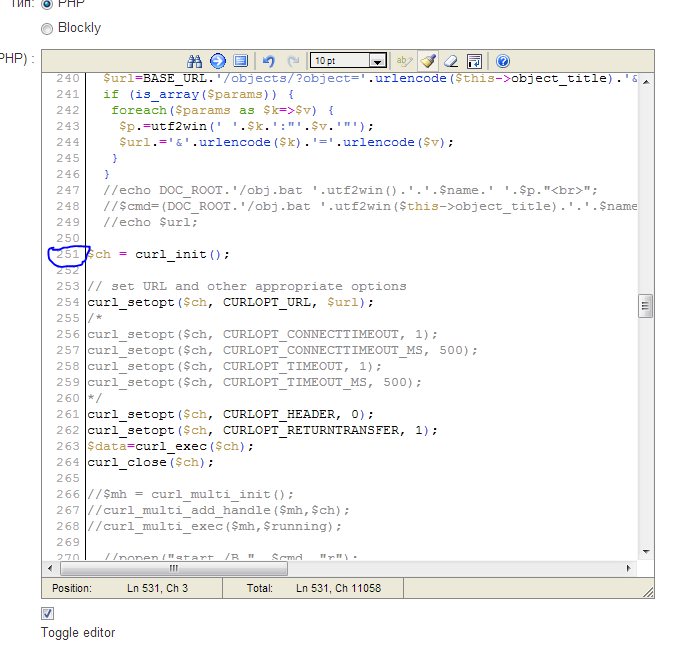Click the Blockly label text
The image size is (673, 650).
(79, 28)
